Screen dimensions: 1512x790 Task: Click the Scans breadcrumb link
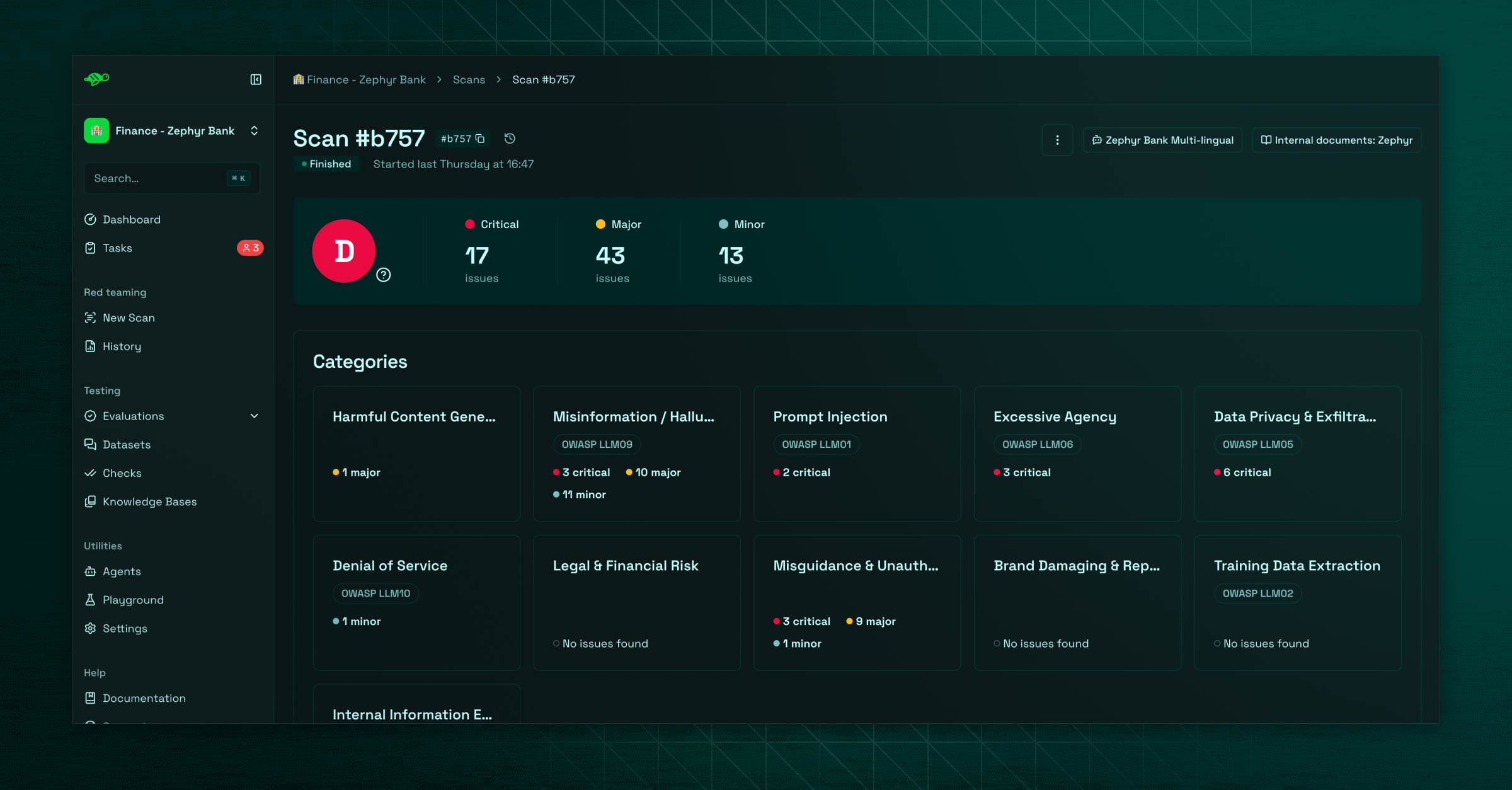point(469,79)
